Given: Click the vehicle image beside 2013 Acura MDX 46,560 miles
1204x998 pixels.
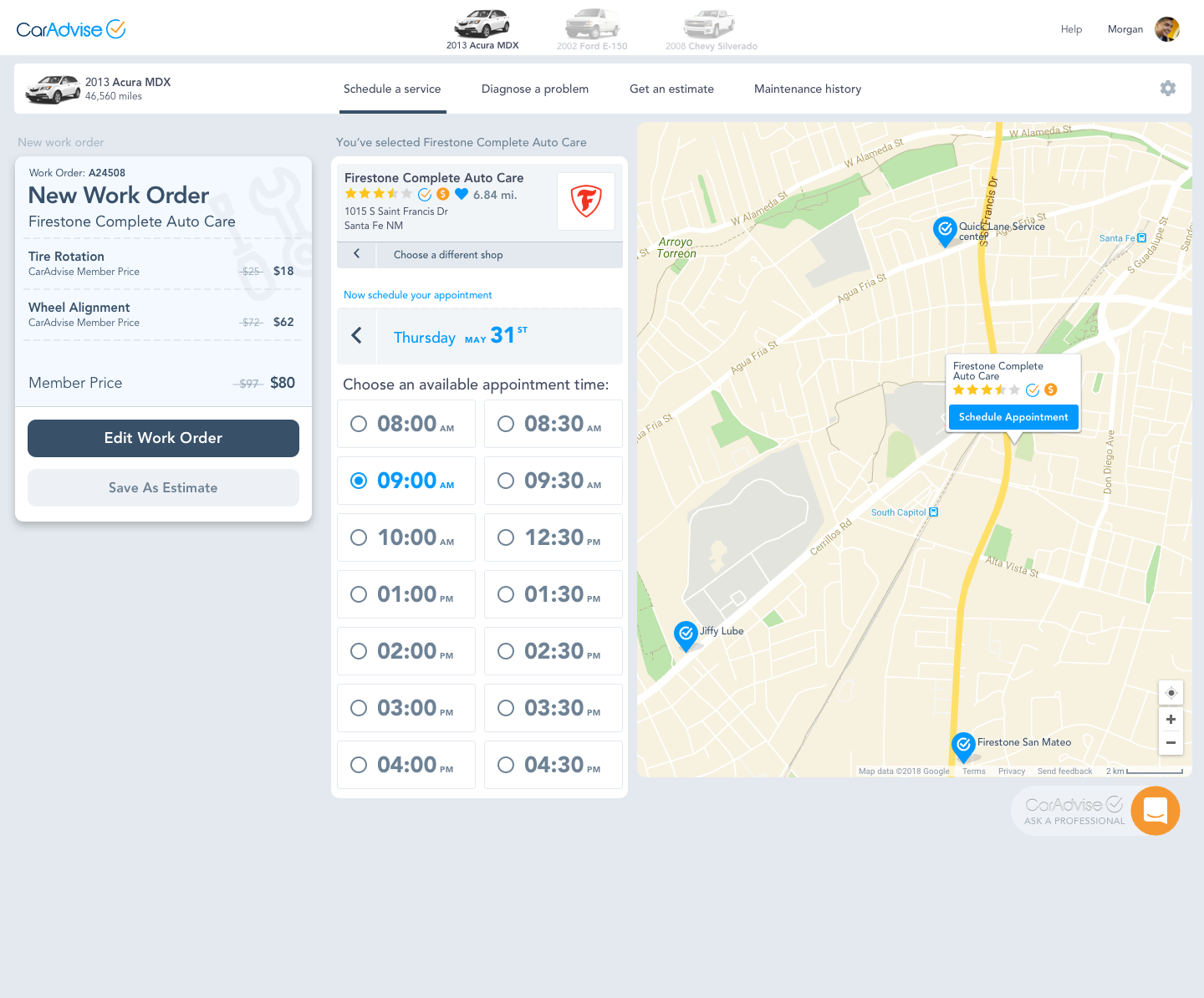Looking at the screenshot, I should [53, 89].
